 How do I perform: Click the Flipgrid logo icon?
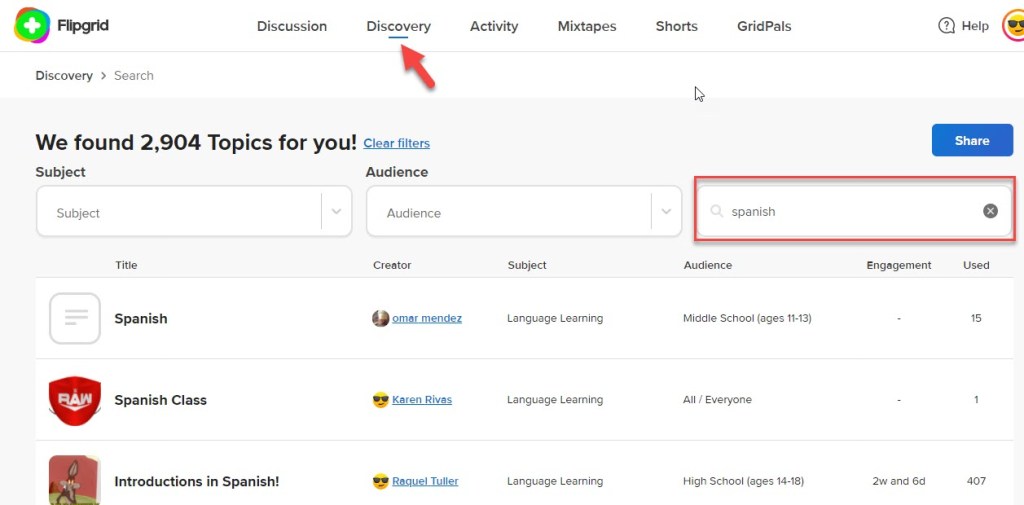tap(32, 25)
